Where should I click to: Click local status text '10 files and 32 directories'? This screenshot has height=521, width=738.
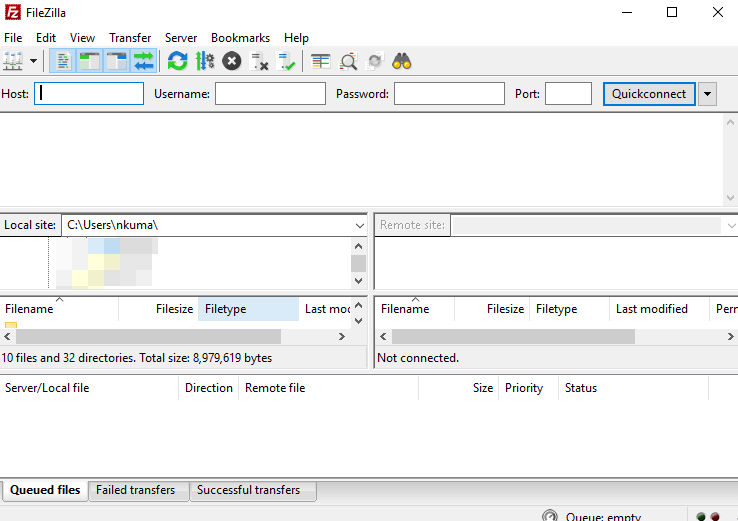(x=67, y=358)
